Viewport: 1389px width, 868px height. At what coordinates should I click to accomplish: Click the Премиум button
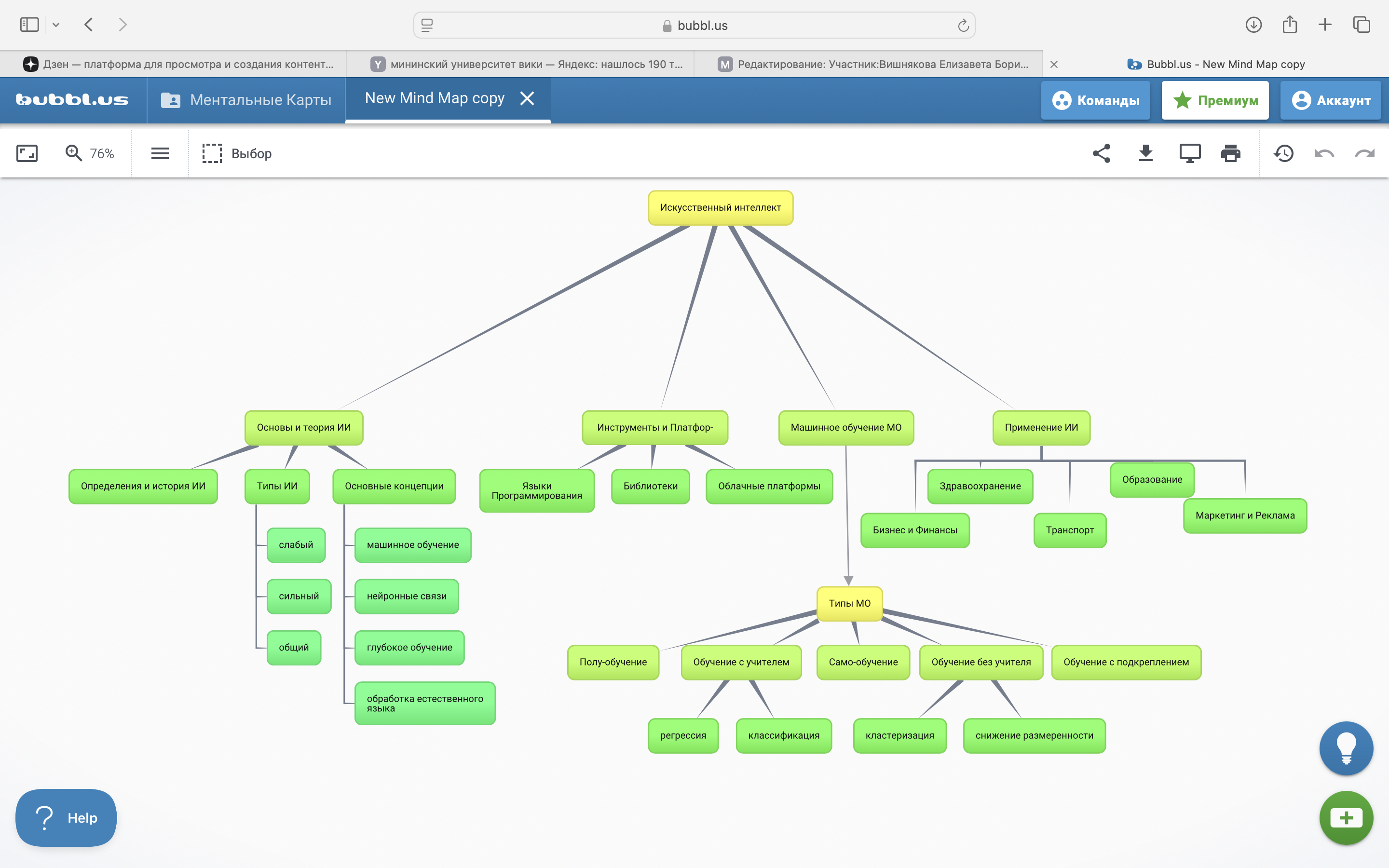tap(1214, 100)
